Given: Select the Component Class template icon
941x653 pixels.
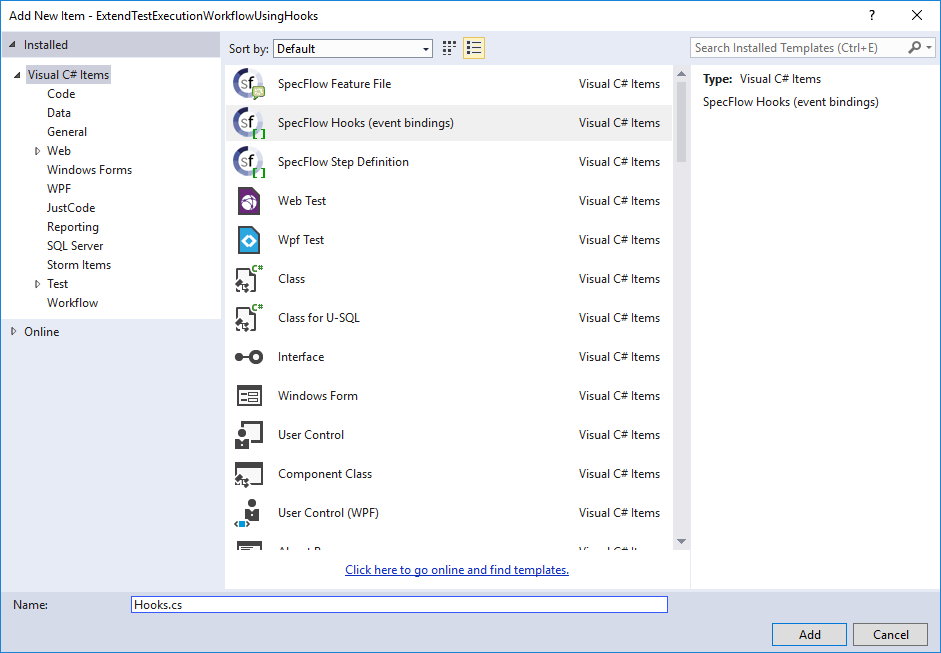Looking at the screenshot, I should pos(249,473).
